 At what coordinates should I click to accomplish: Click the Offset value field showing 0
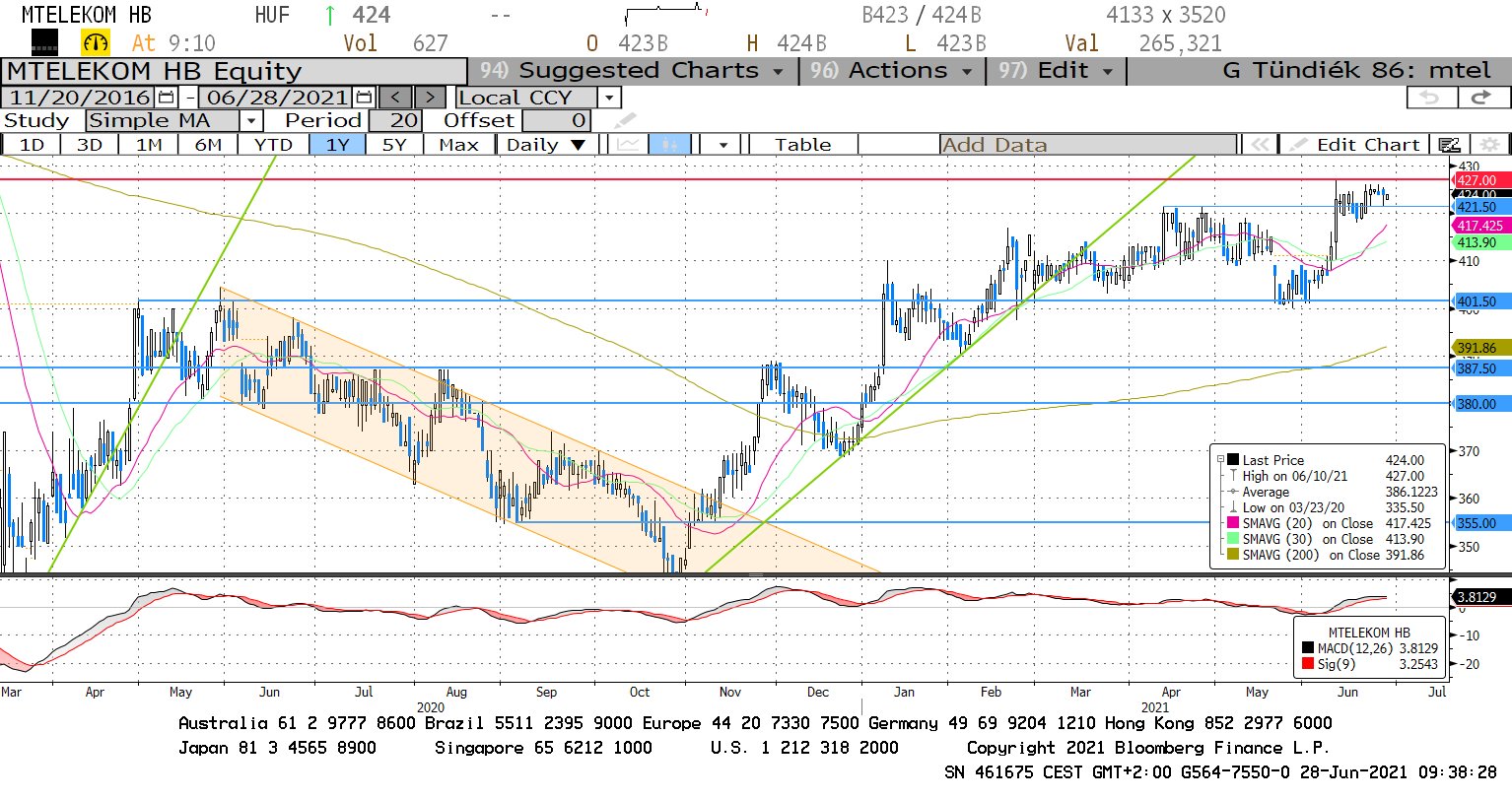click(x=557, y=121)
